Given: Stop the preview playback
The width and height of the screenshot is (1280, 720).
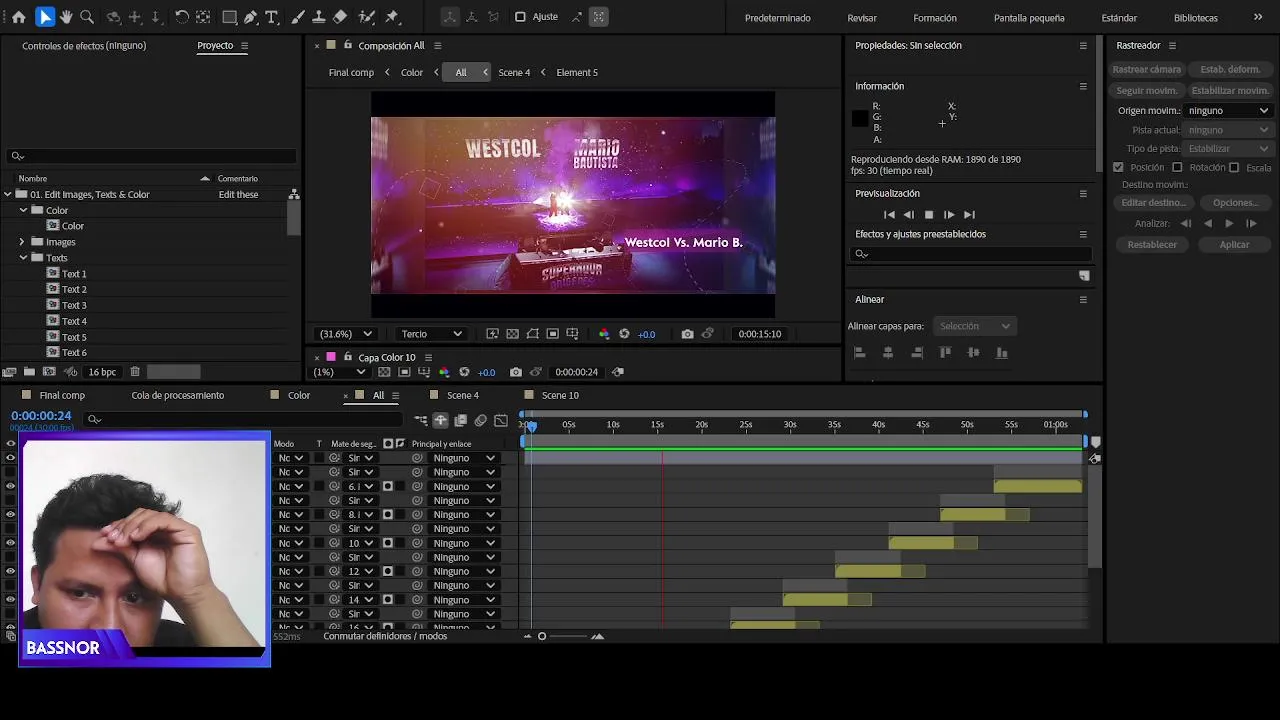Looking at the screenshot, I should (929, 215).
